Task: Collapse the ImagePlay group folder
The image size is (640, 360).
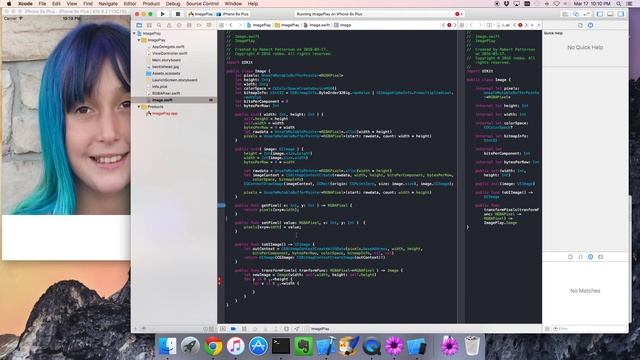Action: coord(139,40)
